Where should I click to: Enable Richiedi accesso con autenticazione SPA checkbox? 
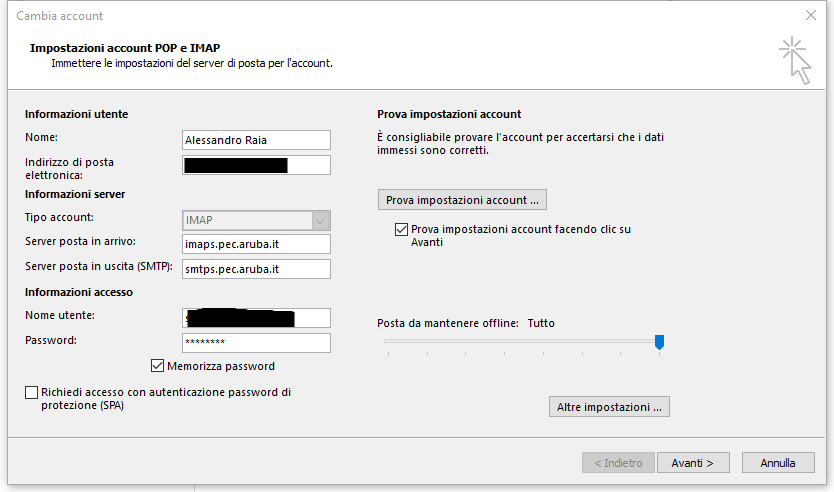[31, 392]
